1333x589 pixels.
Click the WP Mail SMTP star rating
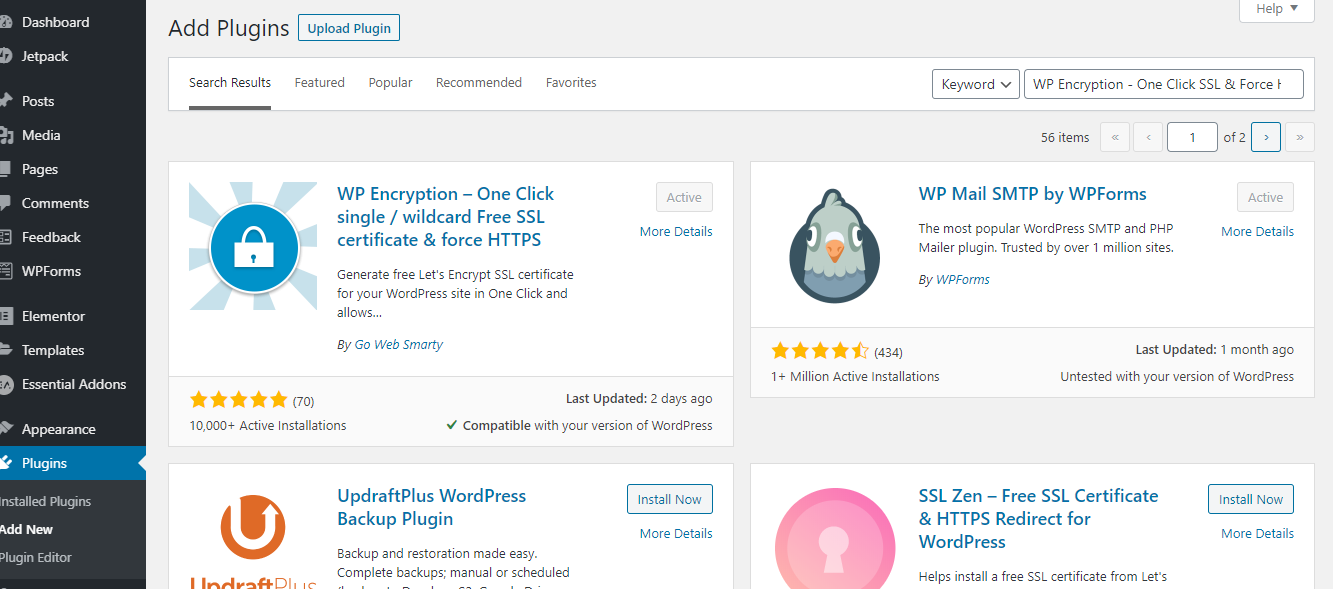coord(820,351)
